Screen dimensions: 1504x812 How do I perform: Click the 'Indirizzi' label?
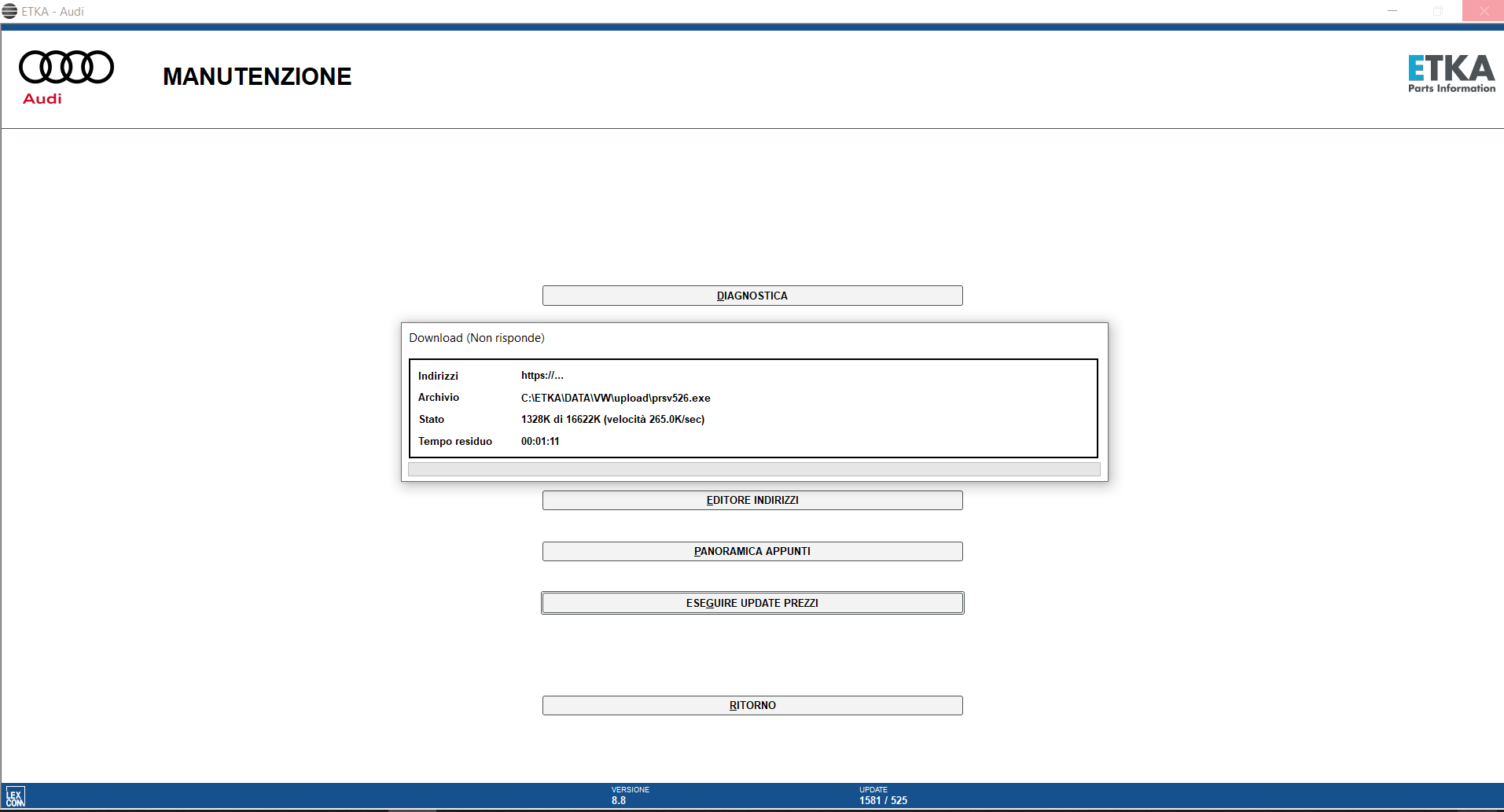[x=438, y=376]
